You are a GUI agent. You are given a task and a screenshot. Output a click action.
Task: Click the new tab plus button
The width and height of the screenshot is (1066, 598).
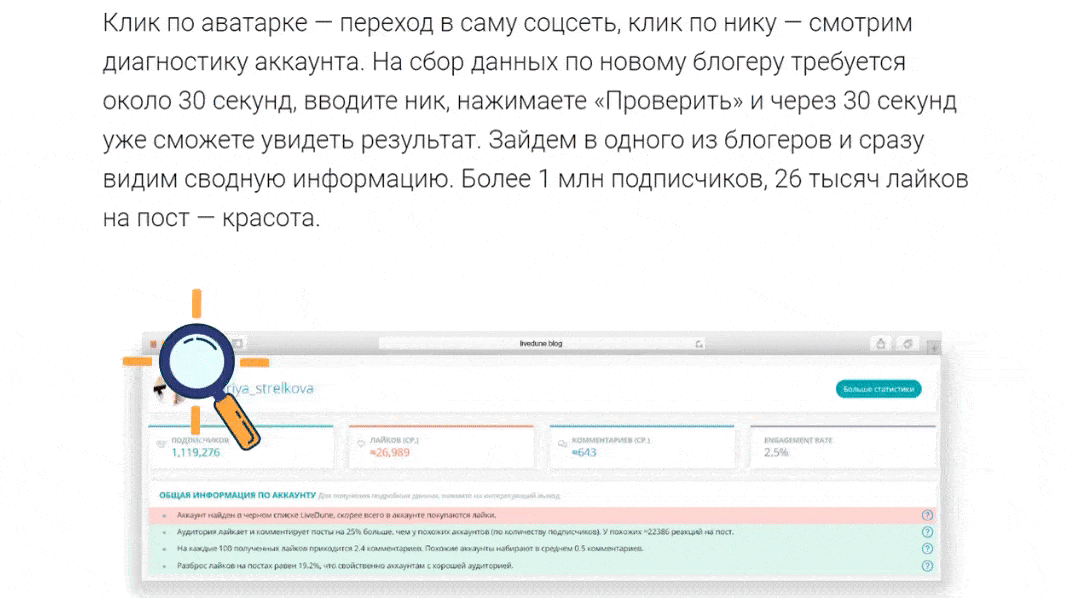tap(934, 347)
